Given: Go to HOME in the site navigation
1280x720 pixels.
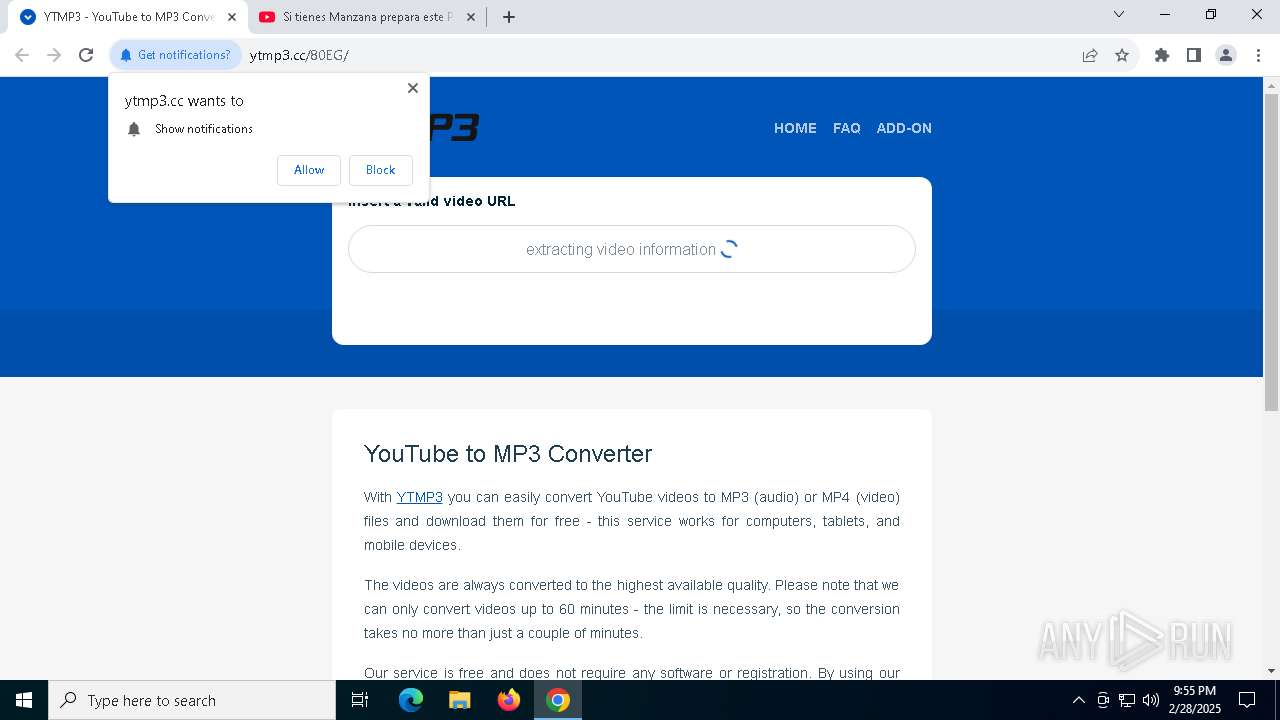Looking at the screenshot, I should [795, 128].
